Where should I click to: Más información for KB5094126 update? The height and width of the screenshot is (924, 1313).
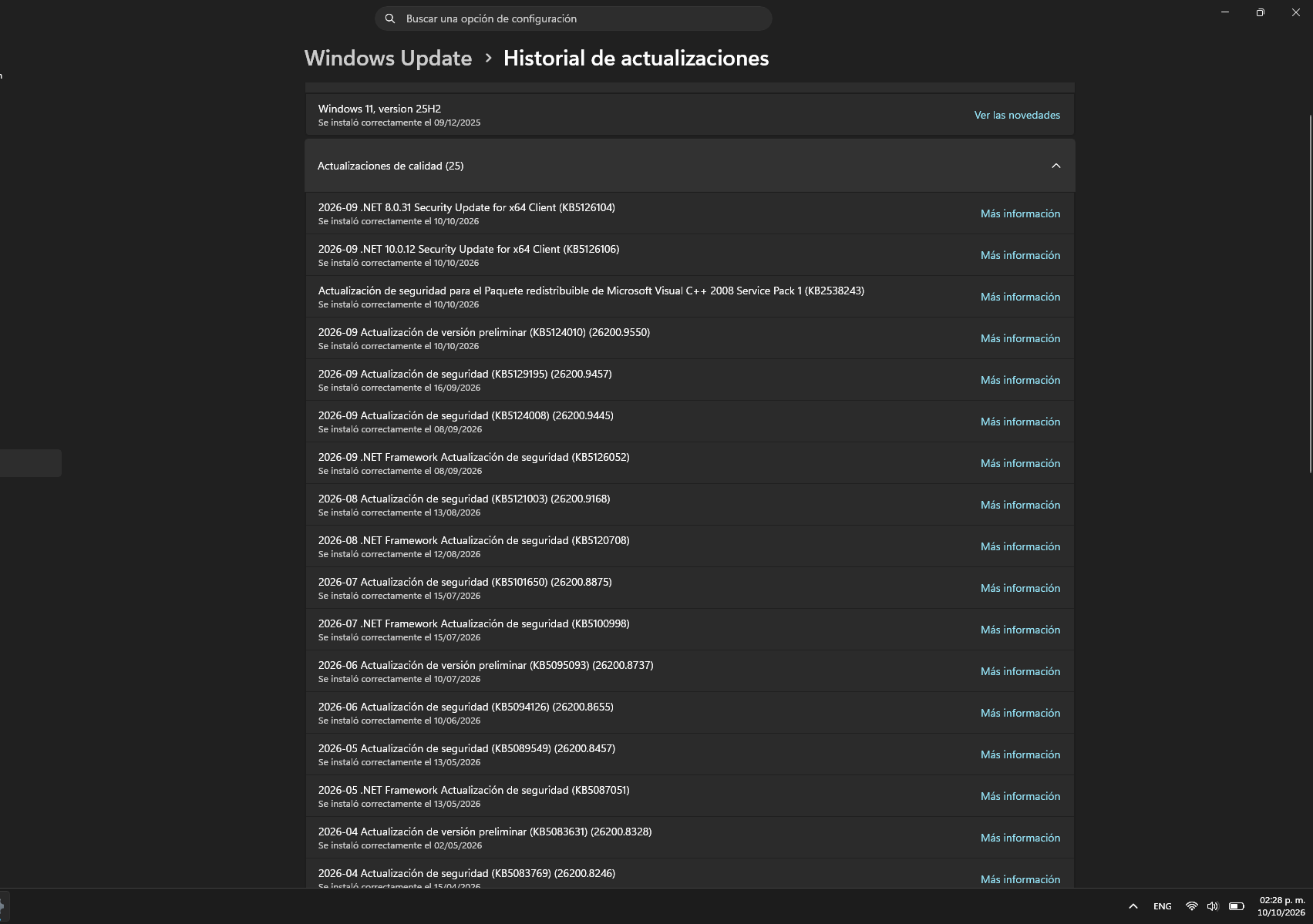1020,713
